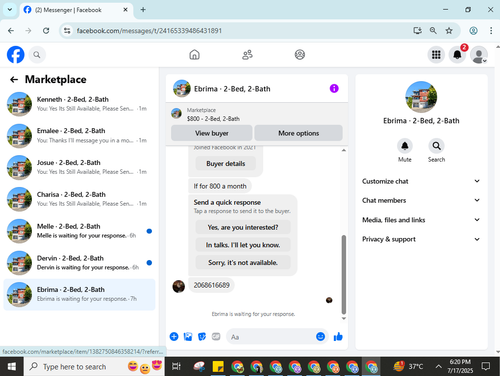Send quick reply Yes, are you interested?
Image resolution: width=500 pixels, height=376 pixels.
pyautogui.click(x=243, y=227)
